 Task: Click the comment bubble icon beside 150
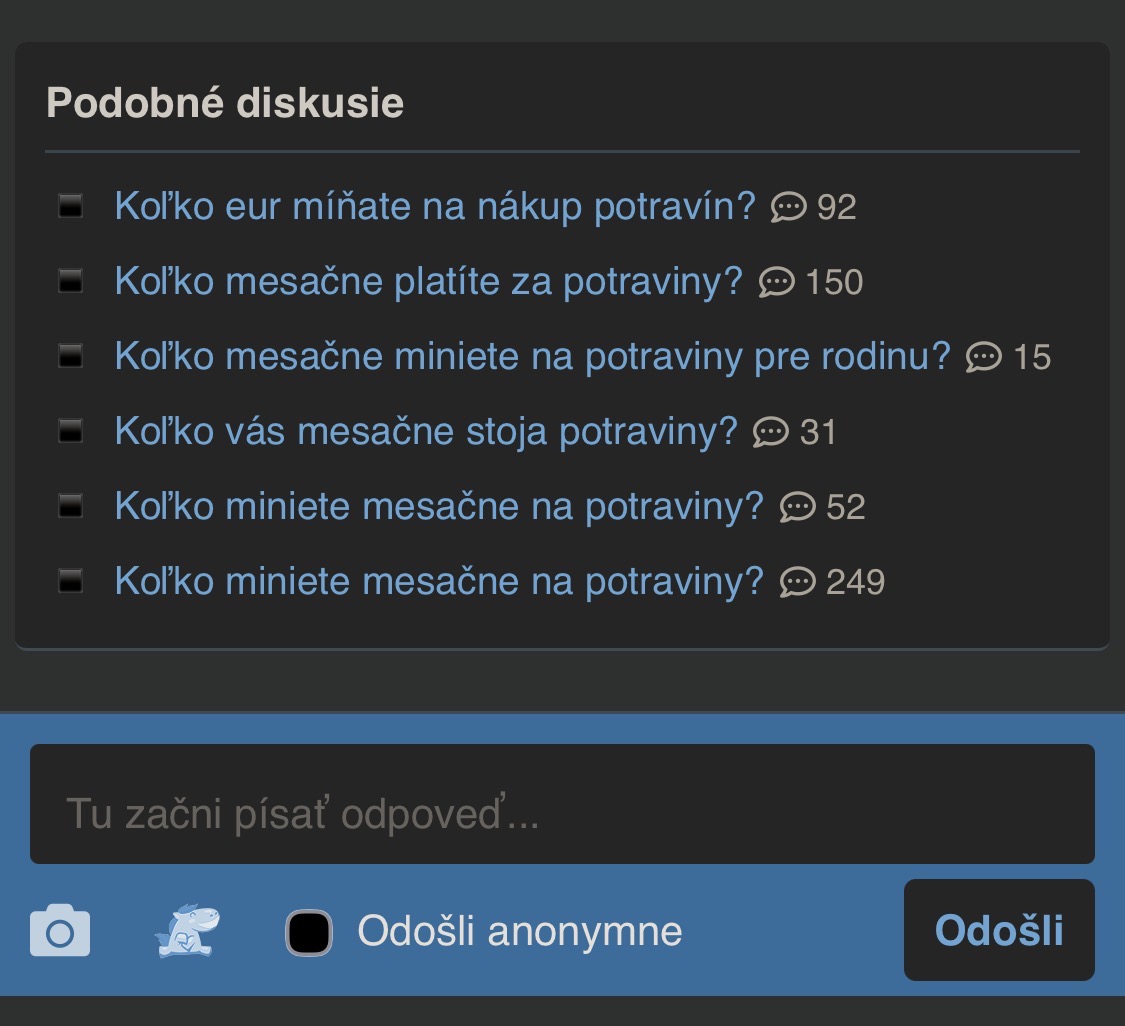[776, 282]
